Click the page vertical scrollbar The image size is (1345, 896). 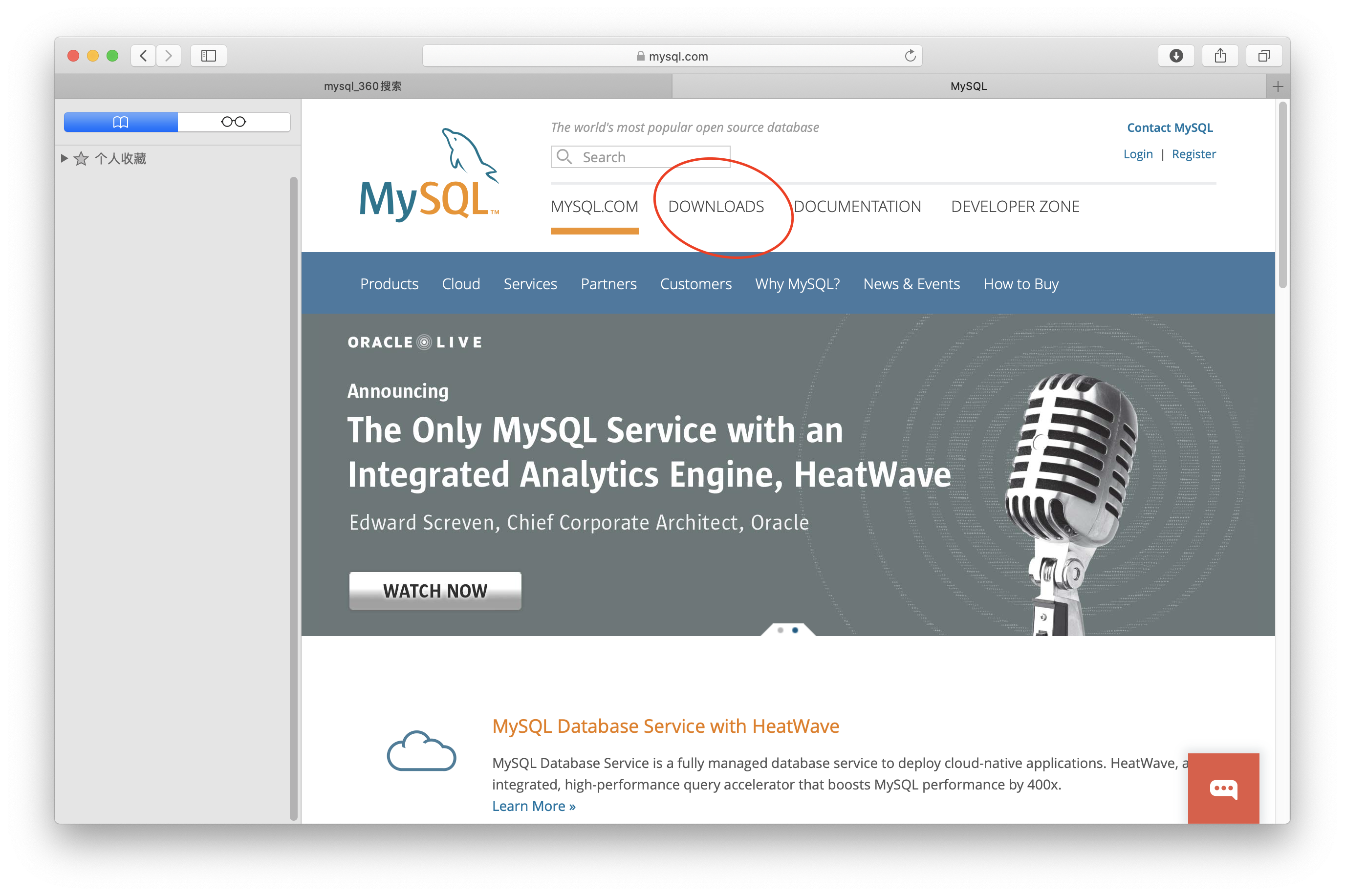(x=1283, y=194)
